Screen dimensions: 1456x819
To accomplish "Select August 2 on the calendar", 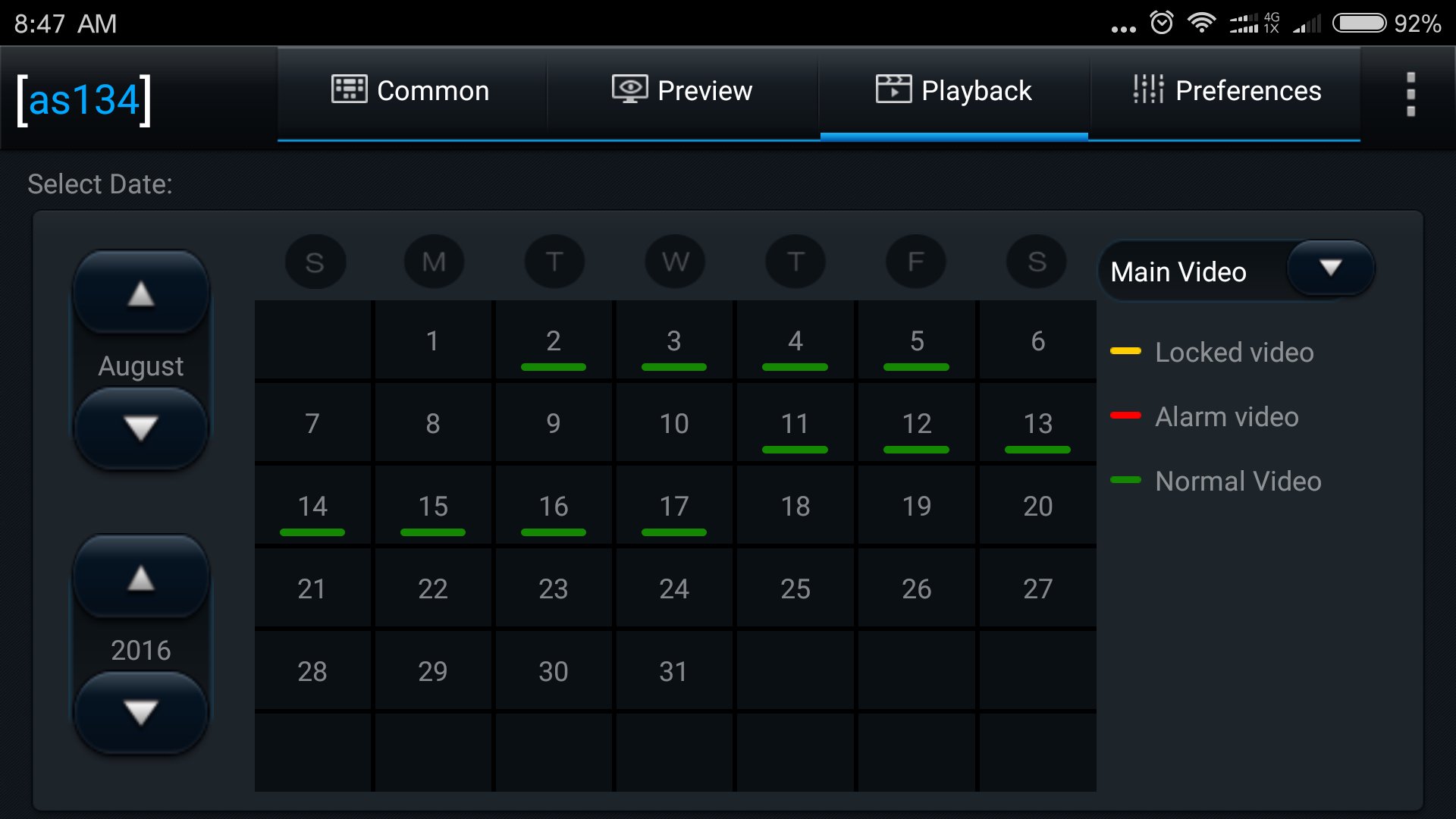I will click(554, 341).
